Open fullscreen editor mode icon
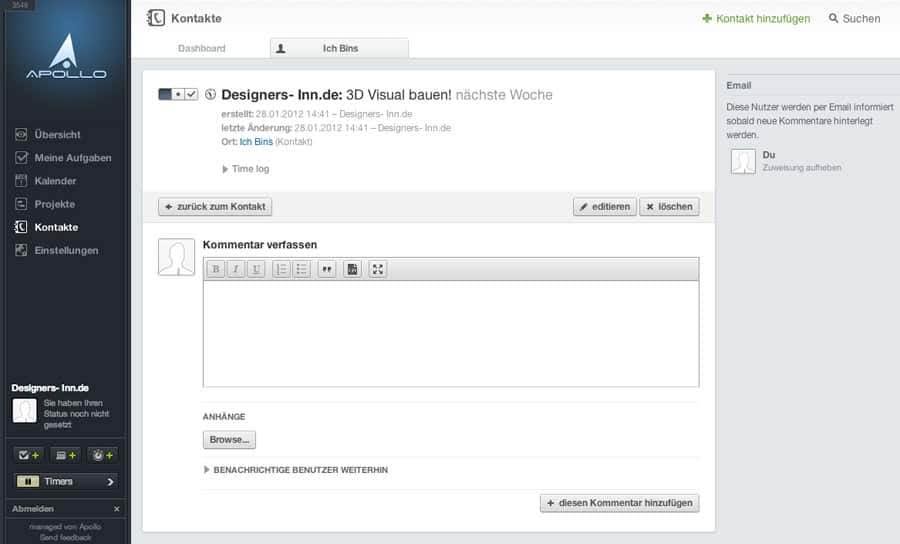Image resolution: width=900 pixels, height=544 pixels. tap(377, 269)
